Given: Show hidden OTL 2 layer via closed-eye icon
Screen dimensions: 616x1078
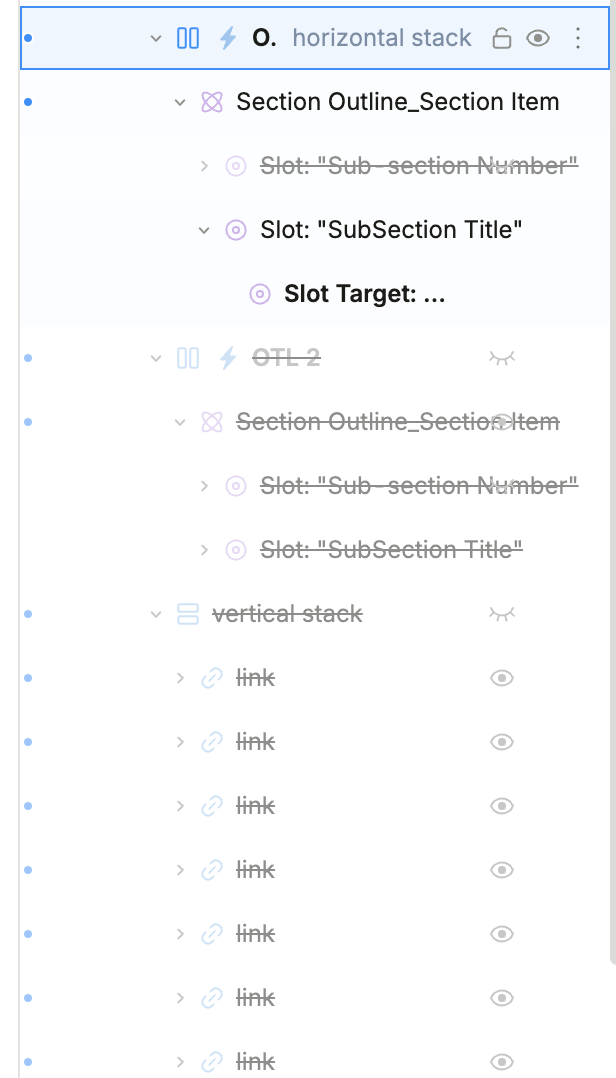Looking at the screenshot, I should pyautogui.click(x=502, y=358).
